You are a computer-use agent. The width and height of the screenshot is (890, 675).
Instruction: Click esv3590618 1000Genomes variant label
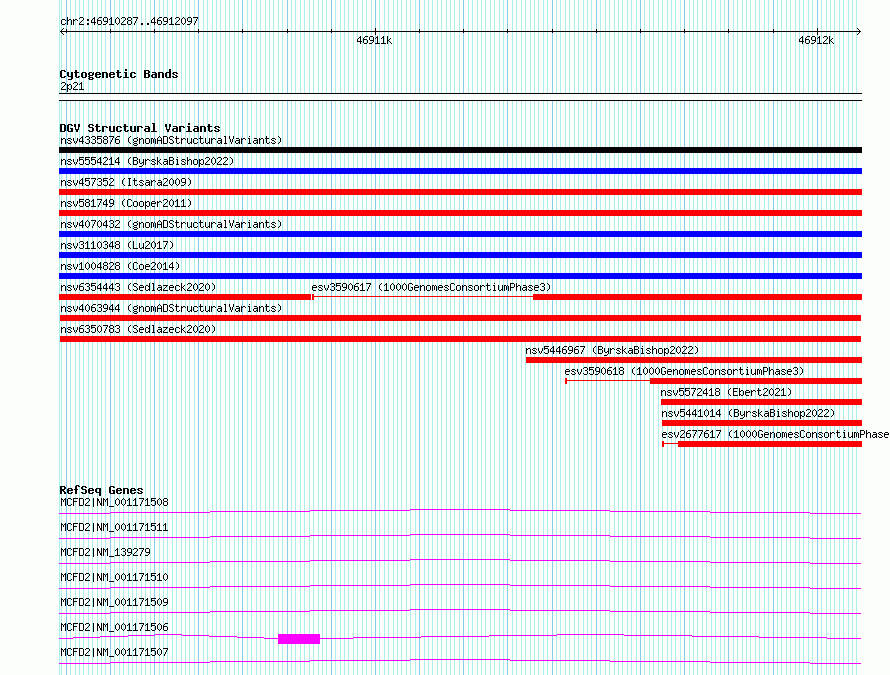(x=684, y=371)
